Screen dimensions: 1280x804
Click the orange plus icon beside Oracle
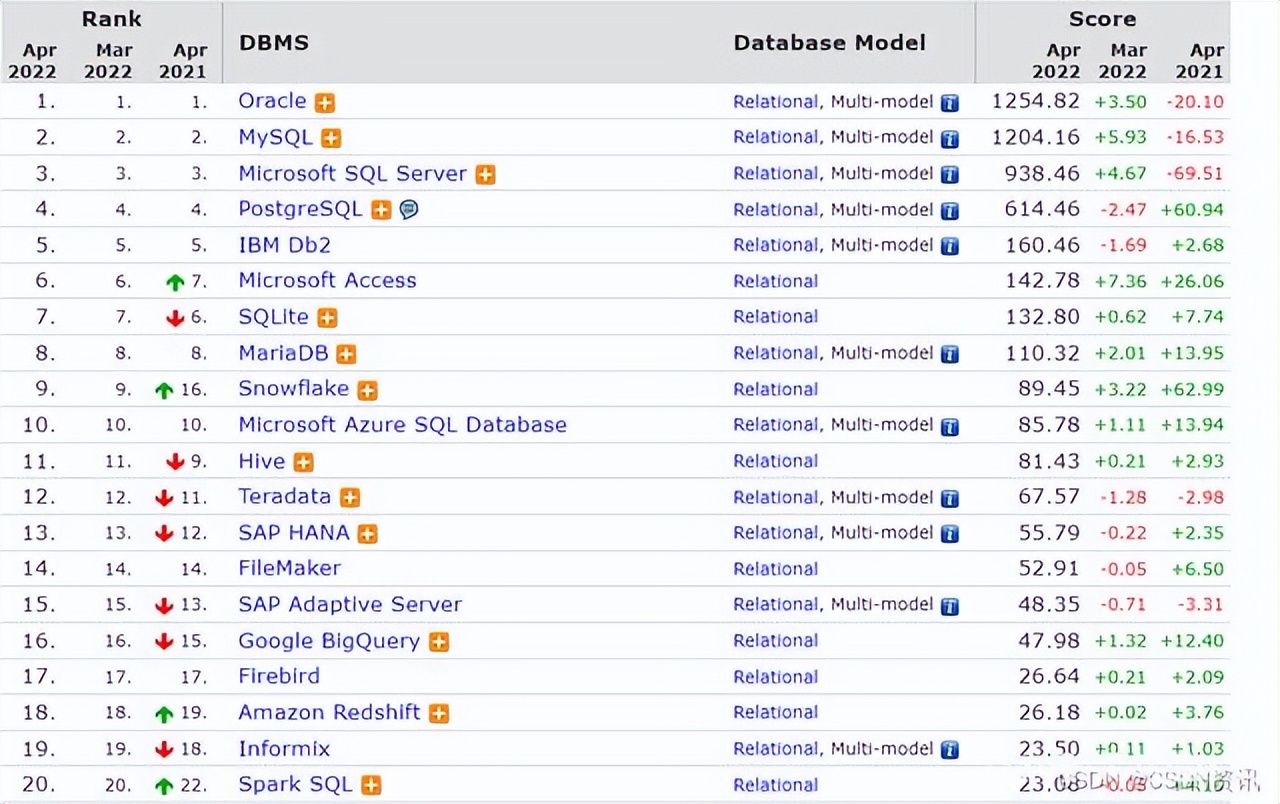[x=325, y=103]
